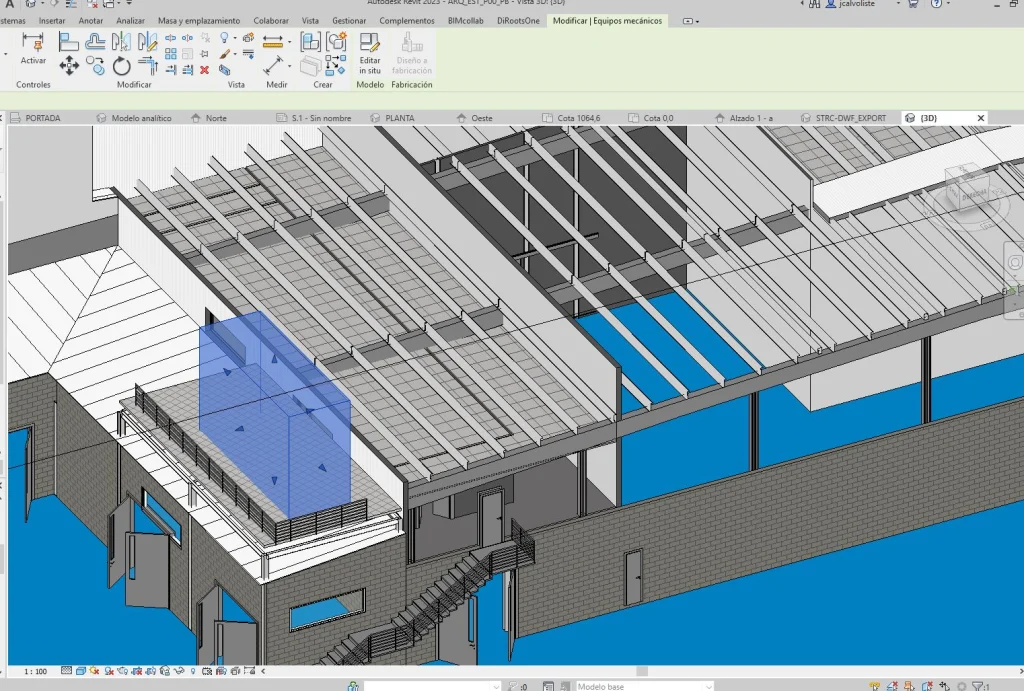
Task: Select the Trim/Extend to corner tool
Action: pos(148,66)
